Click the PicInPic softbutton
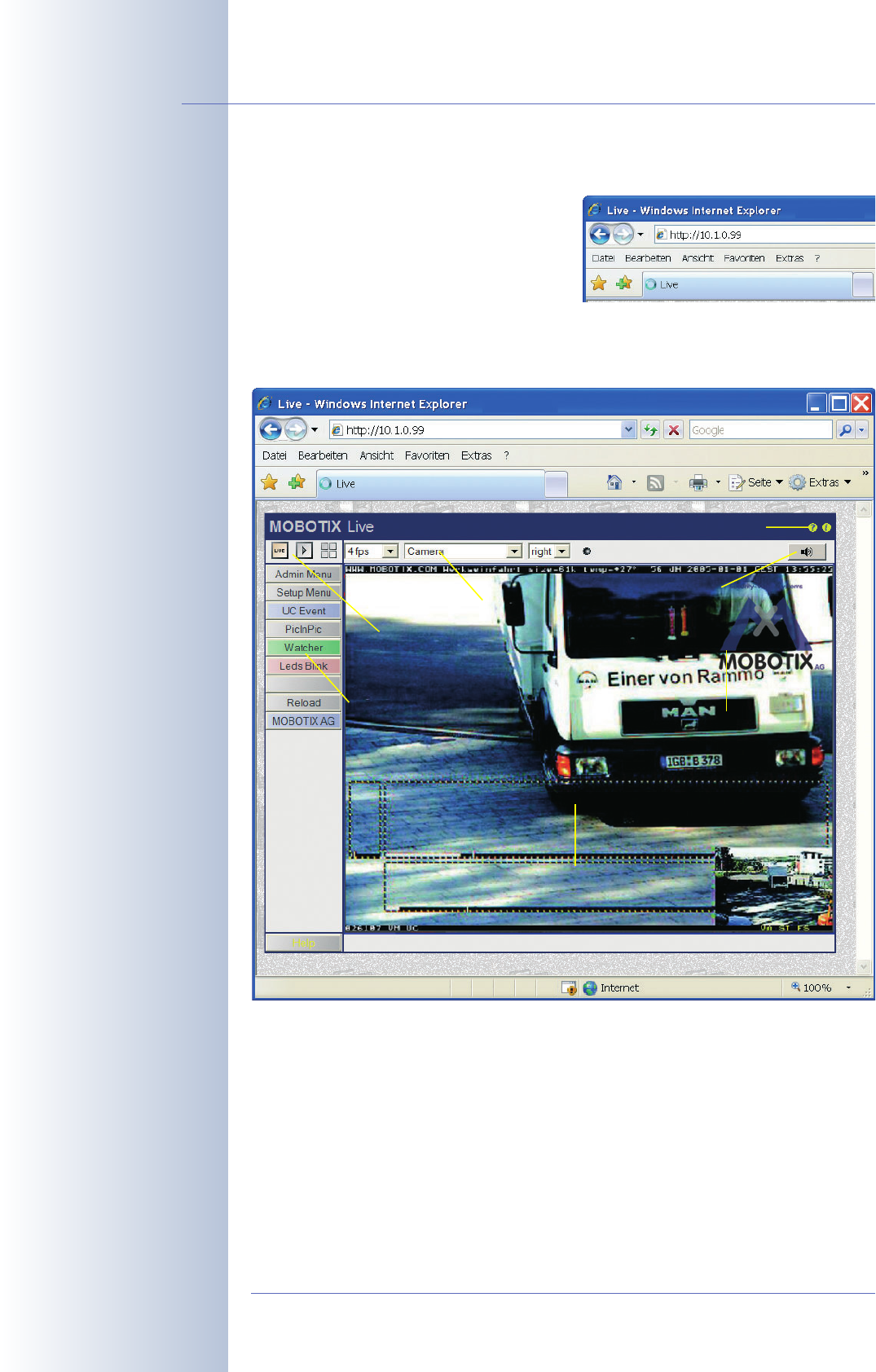The width and height of the screenshot is (876, 1372). [x=303, y=629]
